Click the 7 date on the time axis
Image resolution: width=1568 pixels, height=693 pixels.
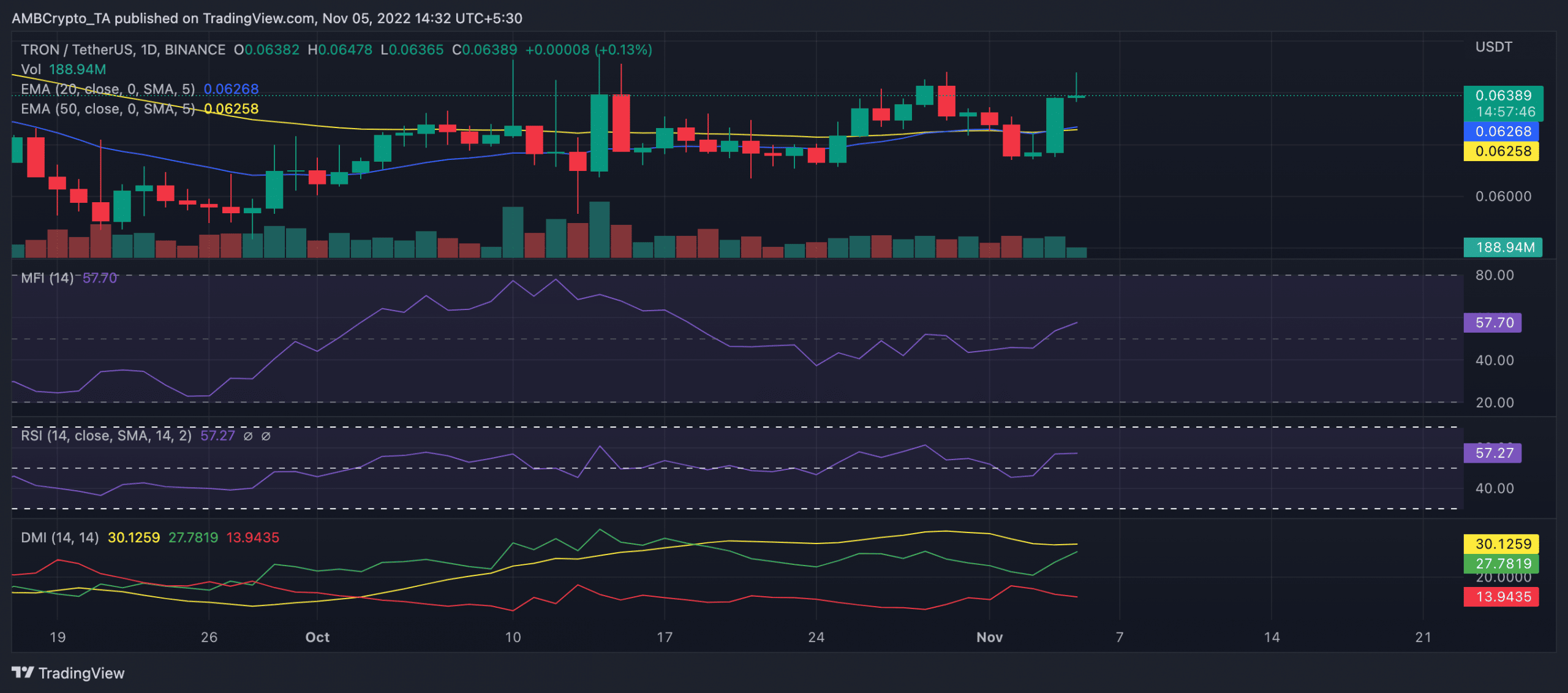point(1120,637)
